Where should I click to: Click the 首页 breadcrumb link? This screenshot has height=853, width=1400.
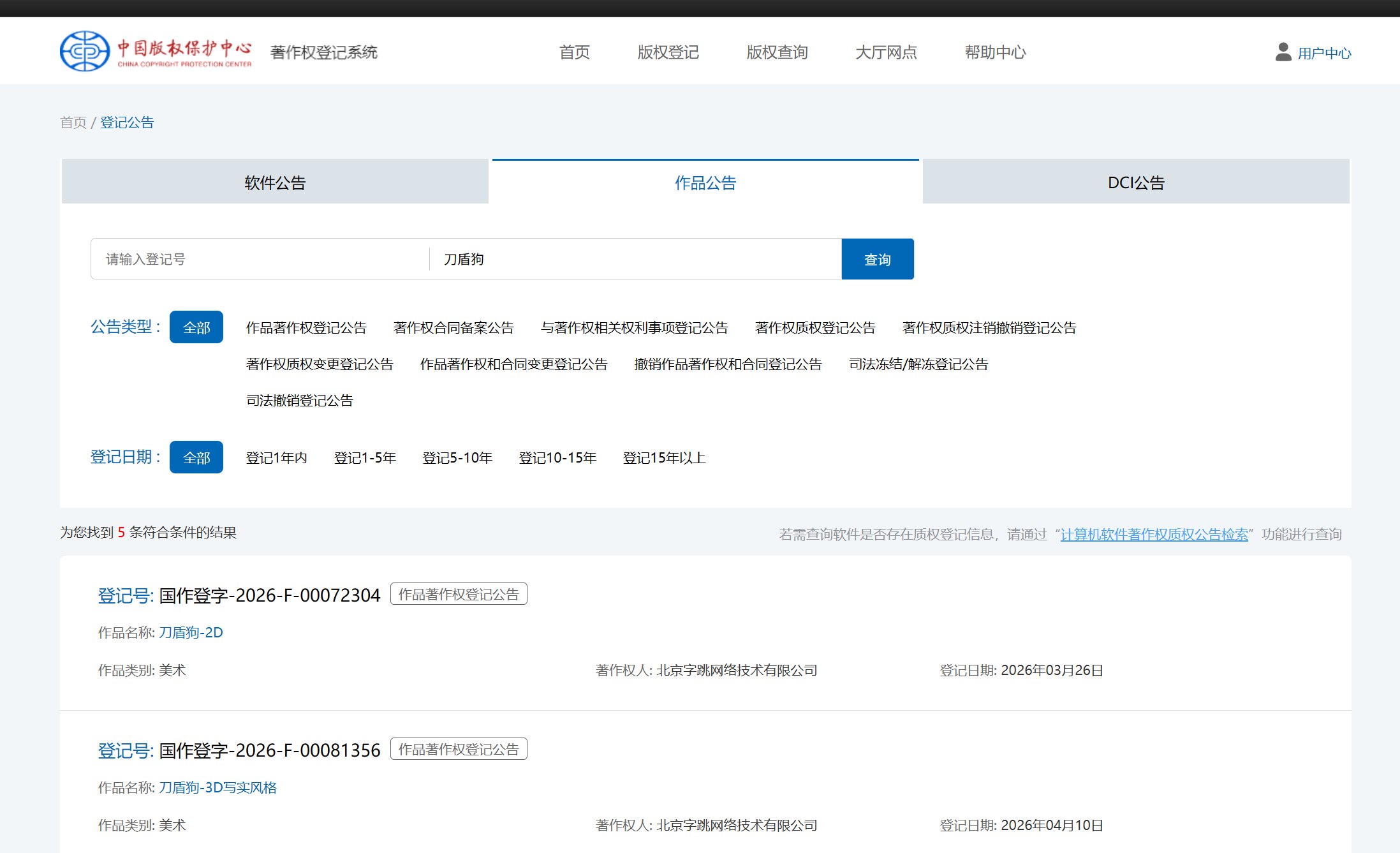click(73, 122)
